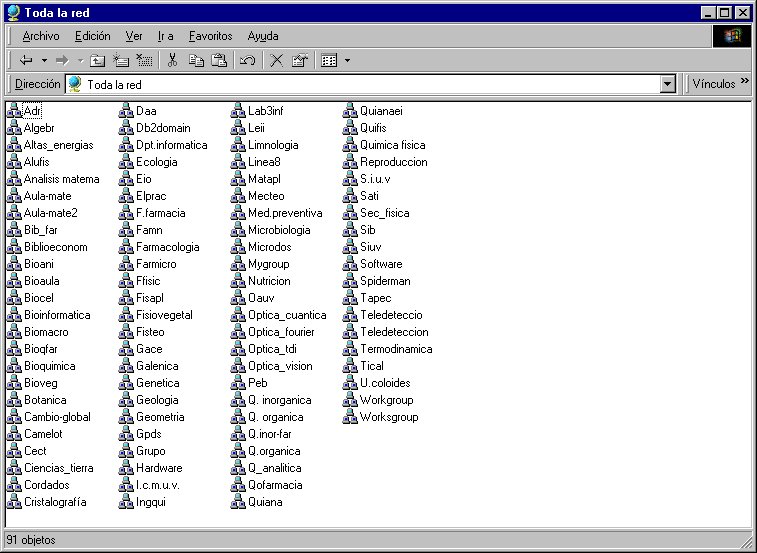Copy selection with the Copy icon
The image size is (757, 553).
click(196, 60)
